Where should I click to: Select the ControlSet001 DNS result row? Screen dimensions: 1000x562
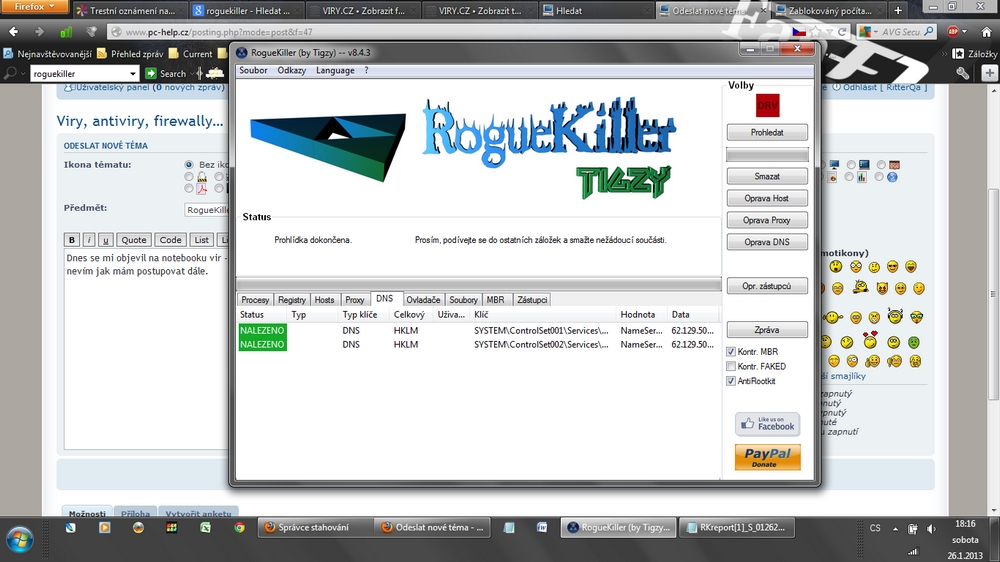(x=478, y=330)
